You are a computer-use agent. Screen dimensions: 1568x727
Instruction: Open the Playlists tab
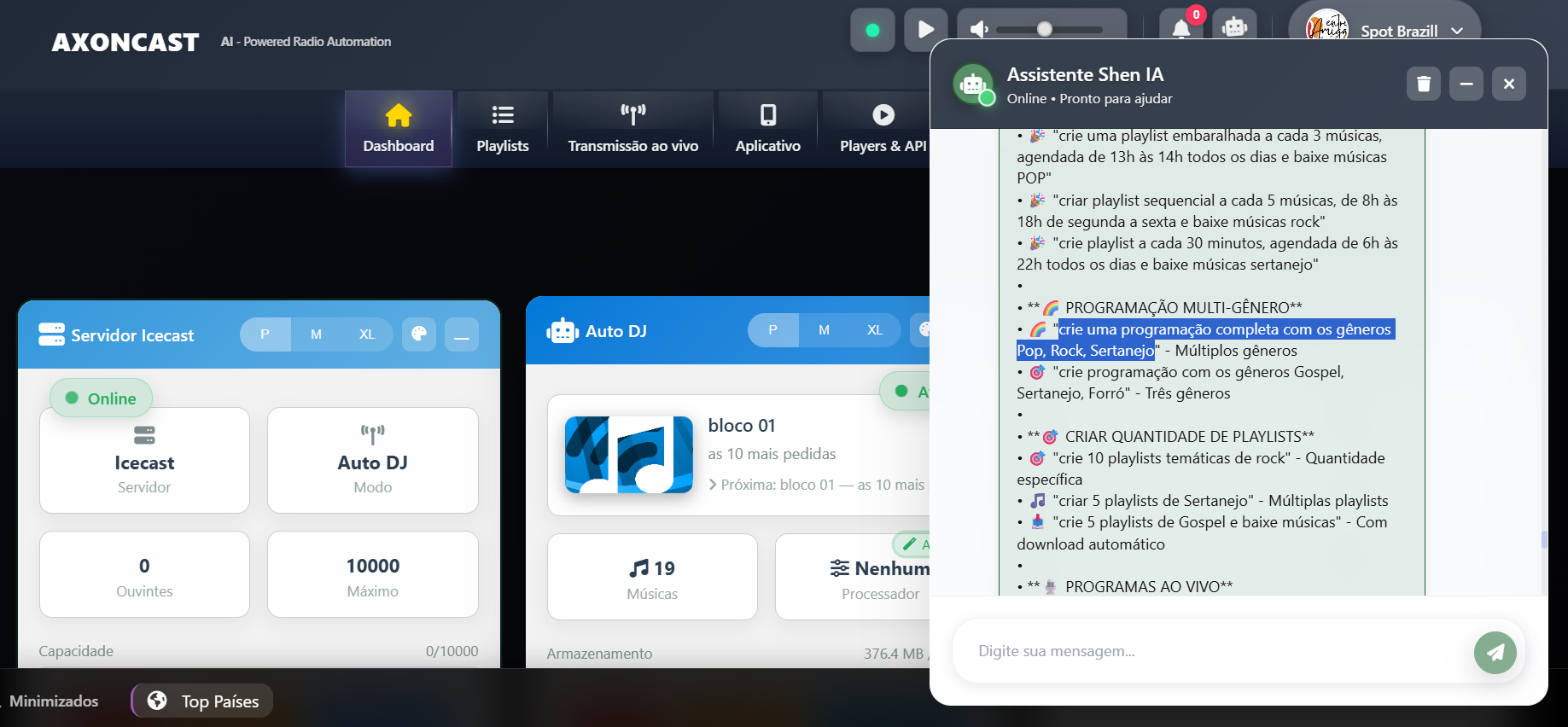coord(503,129)
